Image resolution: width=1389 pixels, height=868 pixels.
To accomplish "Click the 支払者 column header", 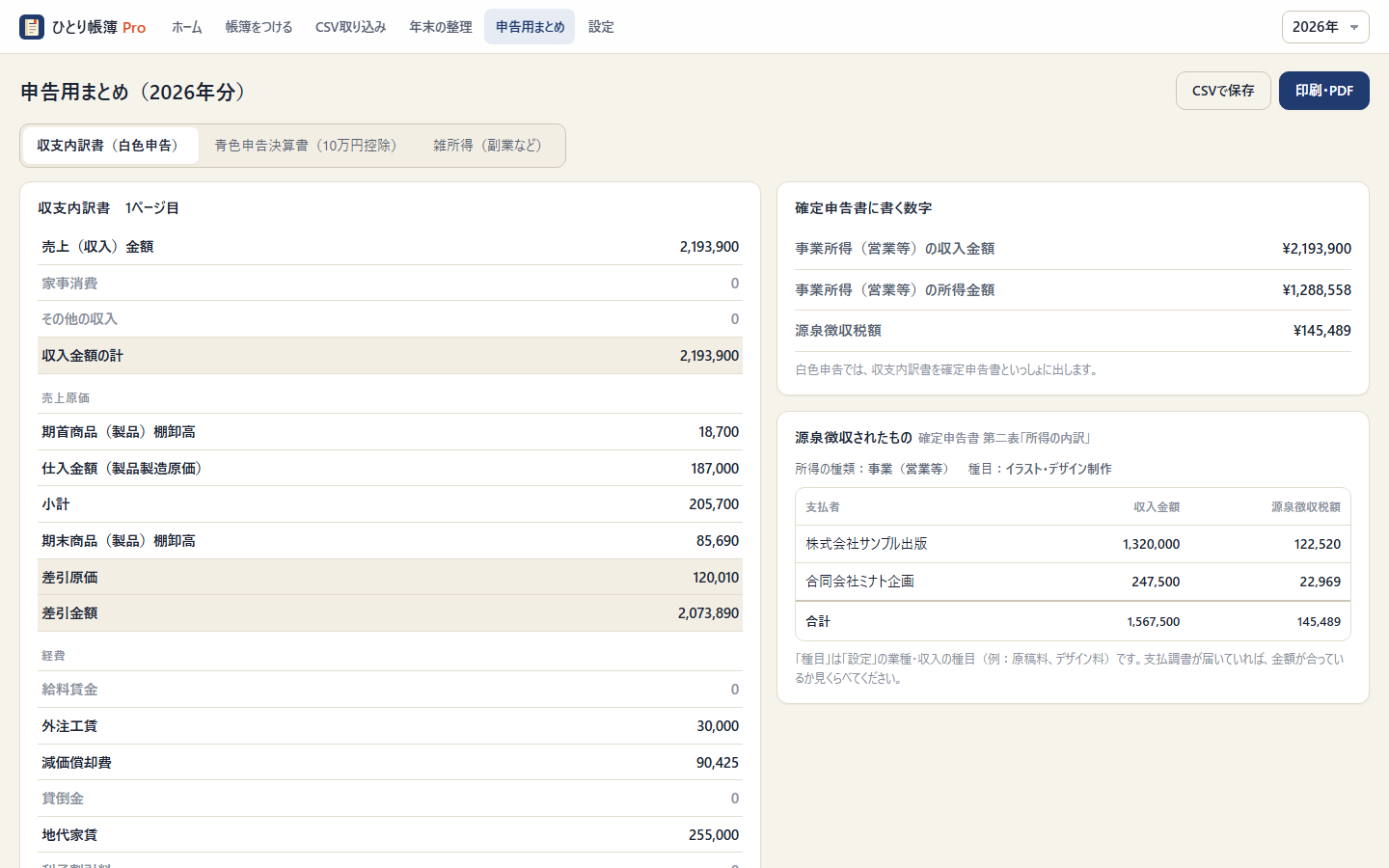I will pos(823,507).
